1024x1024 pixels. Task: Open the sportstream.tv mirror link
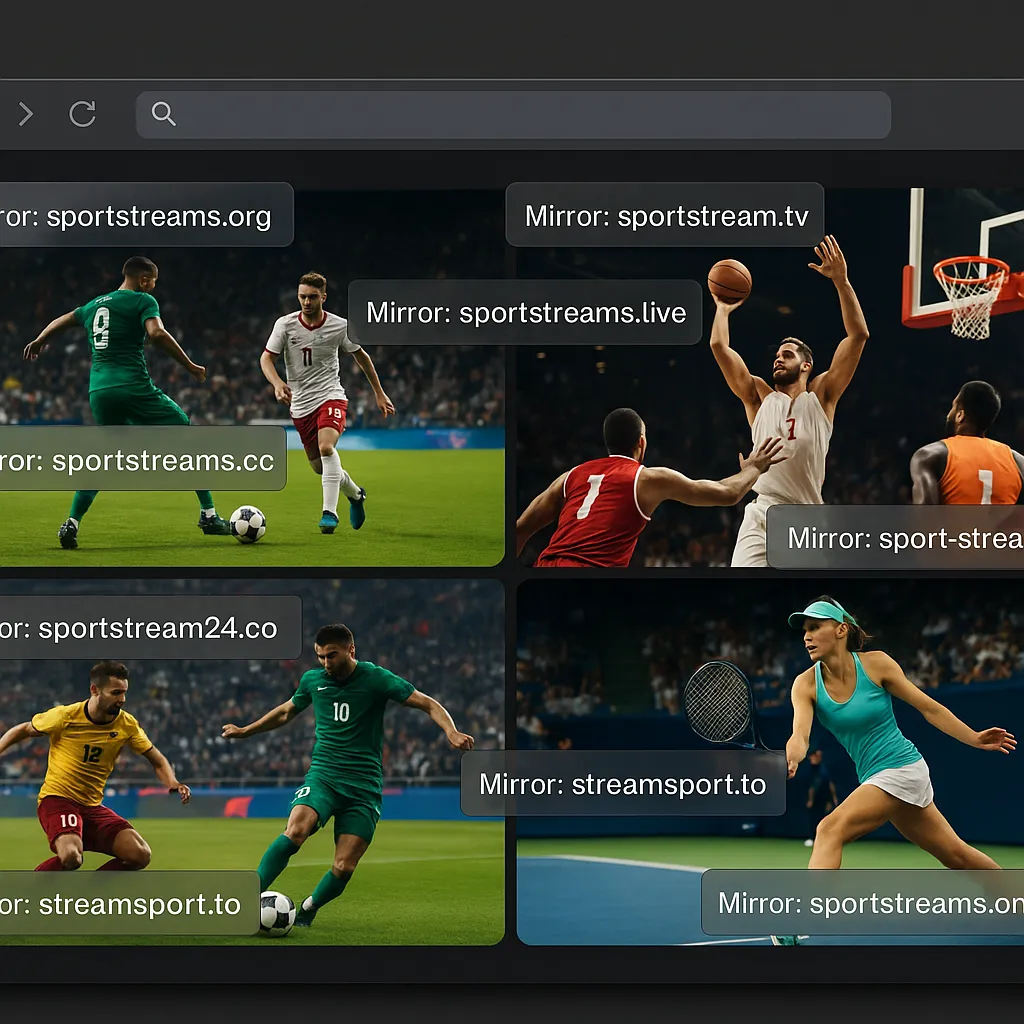[665, 215]
